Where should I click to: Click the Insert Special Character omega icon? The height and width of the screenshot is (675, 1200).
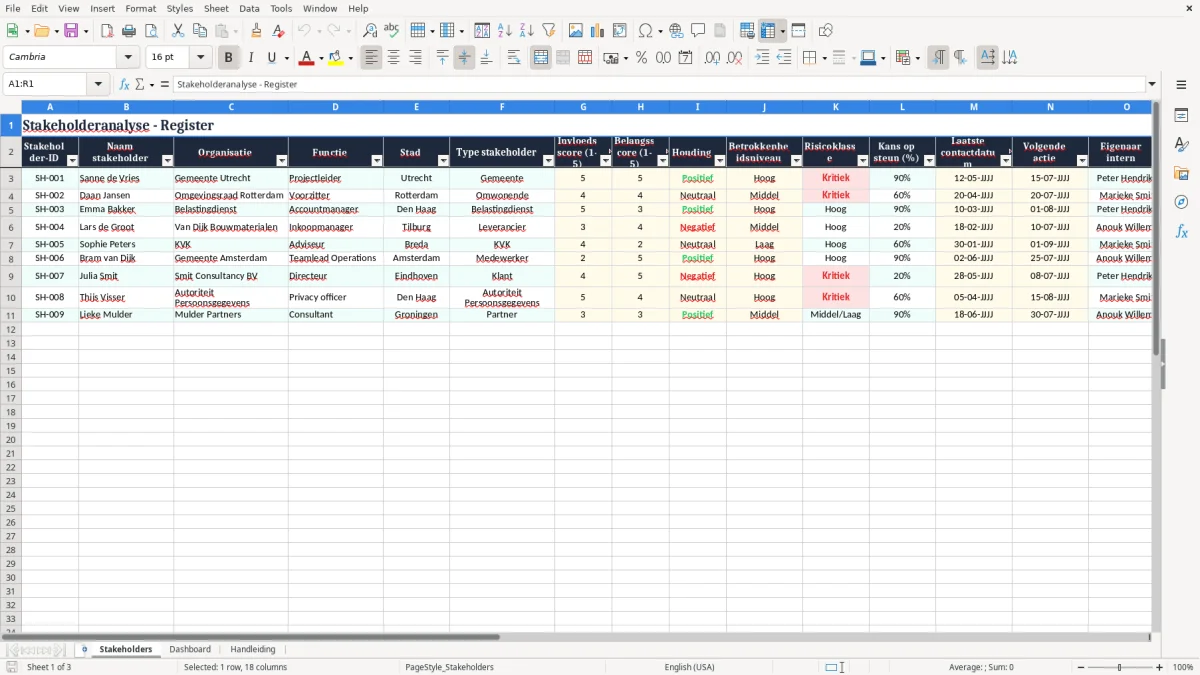pyautogui.click(x=646, y=31)
